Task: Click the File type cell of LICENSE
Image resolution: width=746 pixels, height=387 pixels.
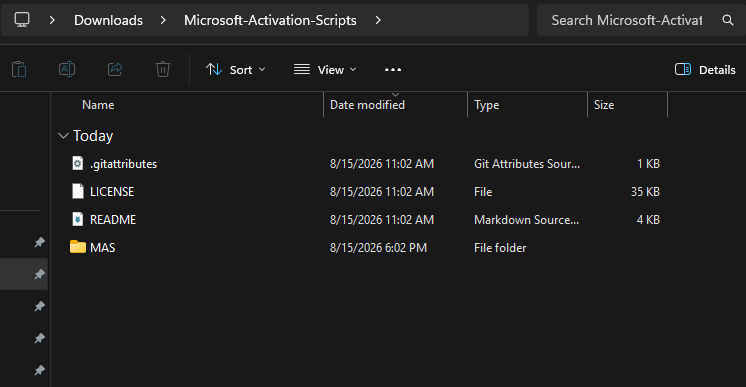Action: click(x=483, y=191)
